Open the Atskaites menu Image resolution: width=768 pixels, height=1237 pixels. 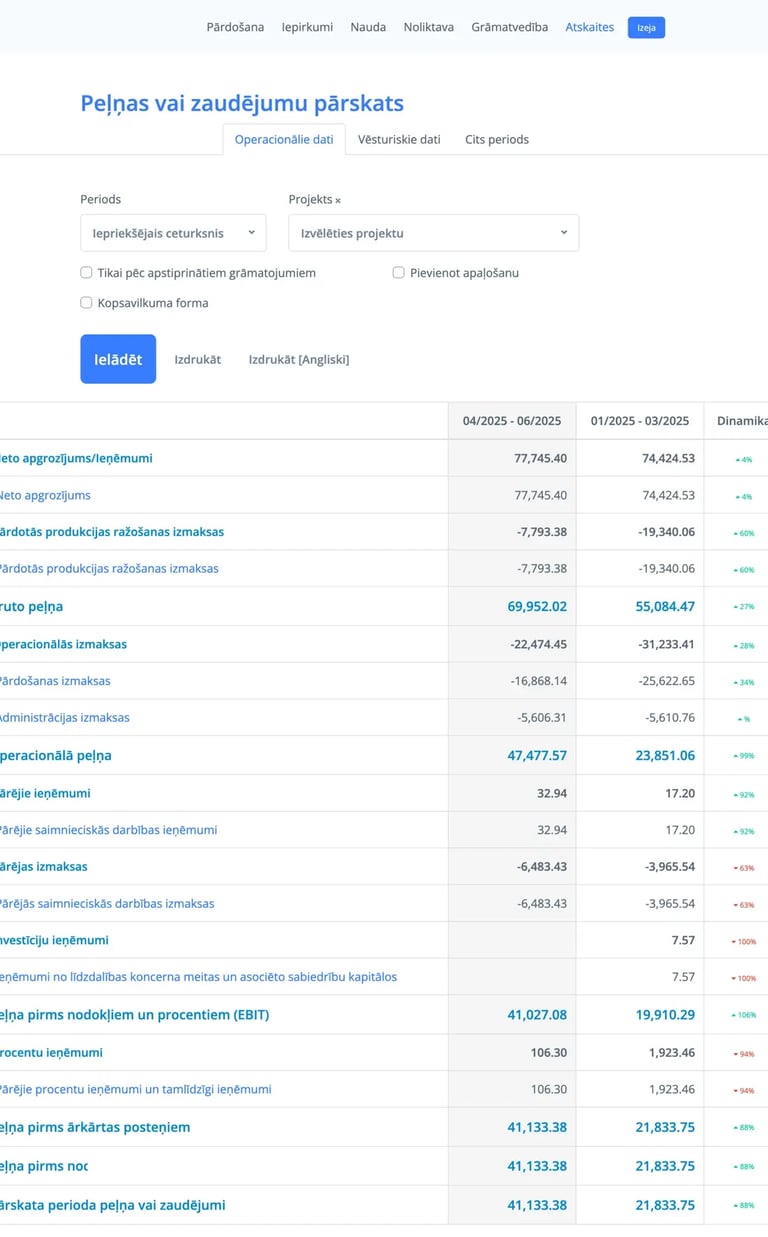click(x=590, y=27)
